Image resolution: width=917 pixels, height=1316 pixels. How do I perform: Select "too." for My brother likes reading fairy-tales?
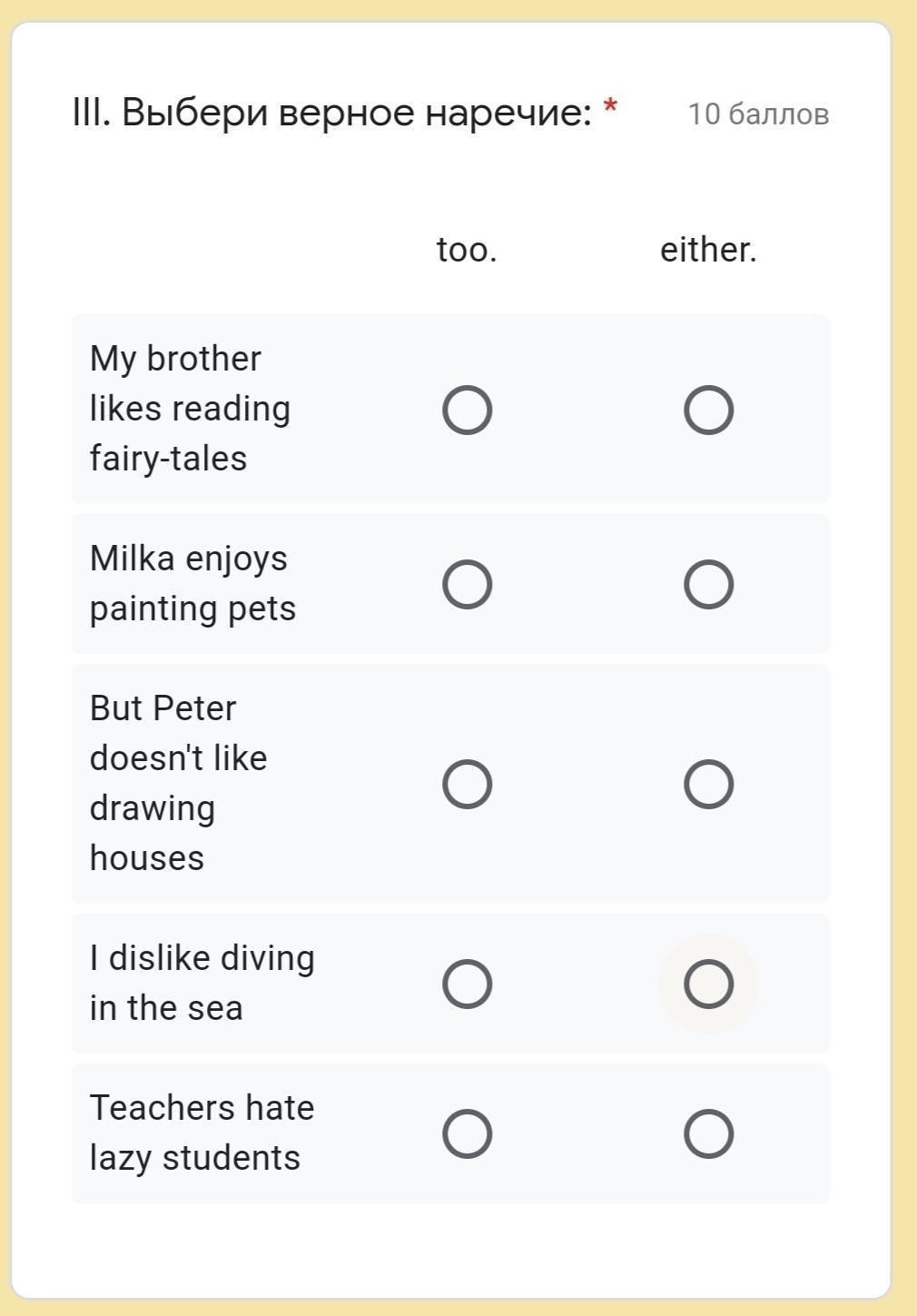tap(467, 411)
